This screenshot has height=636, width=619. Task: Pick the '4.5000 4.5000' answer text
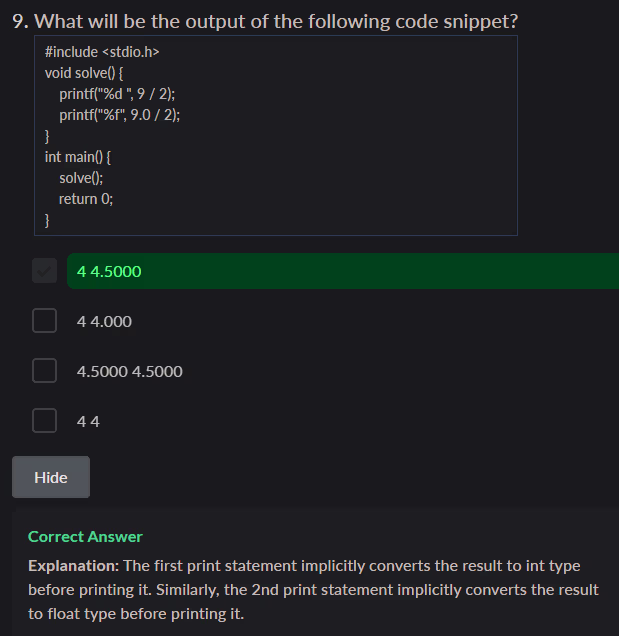coord(129,371)
